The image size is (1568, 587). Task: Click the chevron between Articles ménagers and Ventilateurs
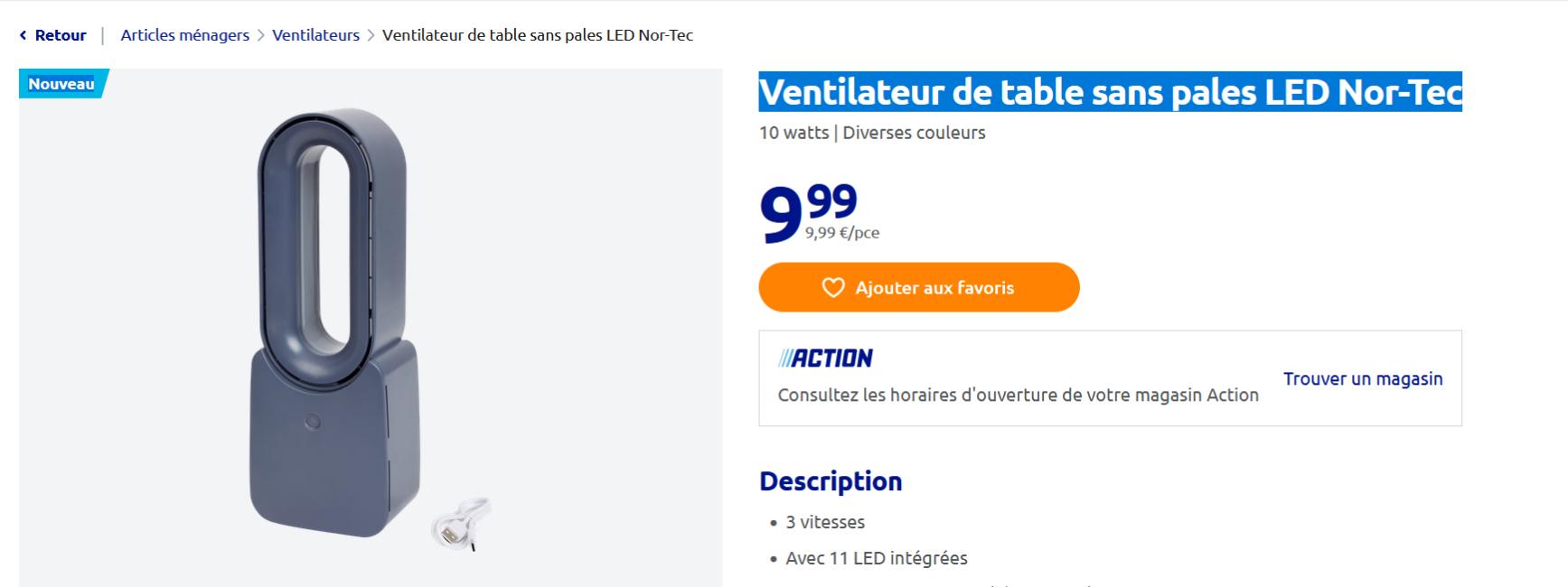[260, 34]
